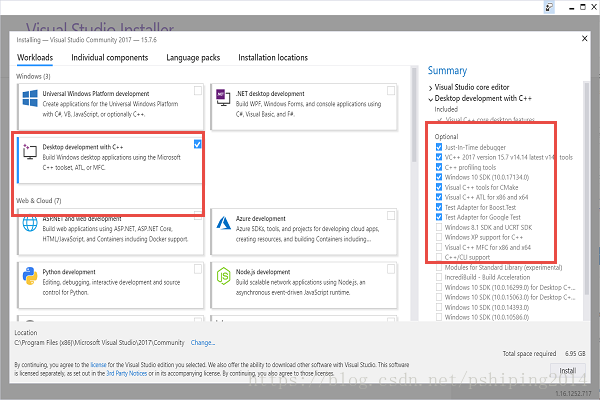Click the ASP.NET globe icon
The width and height of the screenshot is (600, 400).
(30, 224)
